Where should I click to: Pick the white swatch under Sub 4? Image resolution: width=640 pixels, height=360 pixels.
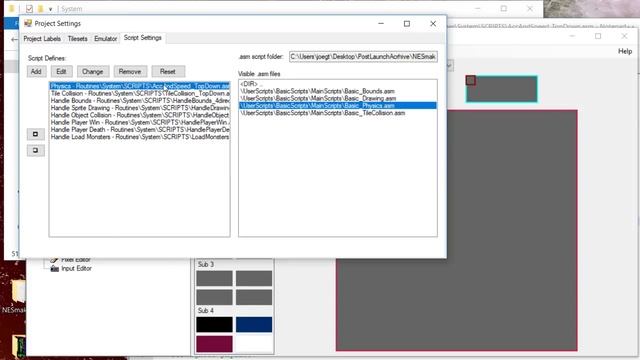pyautogui.click(x=254, y=344)
